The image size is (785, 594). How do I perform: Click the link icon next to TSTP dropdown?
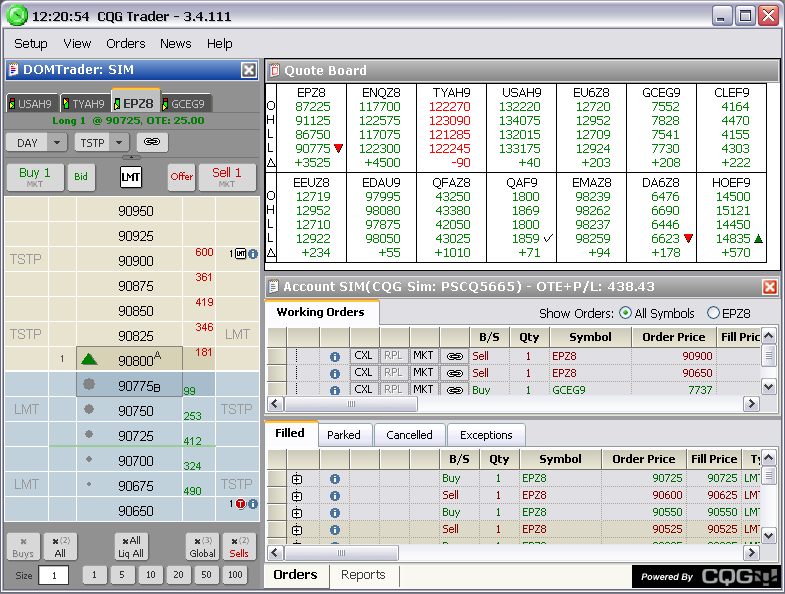tap(152, 142)
